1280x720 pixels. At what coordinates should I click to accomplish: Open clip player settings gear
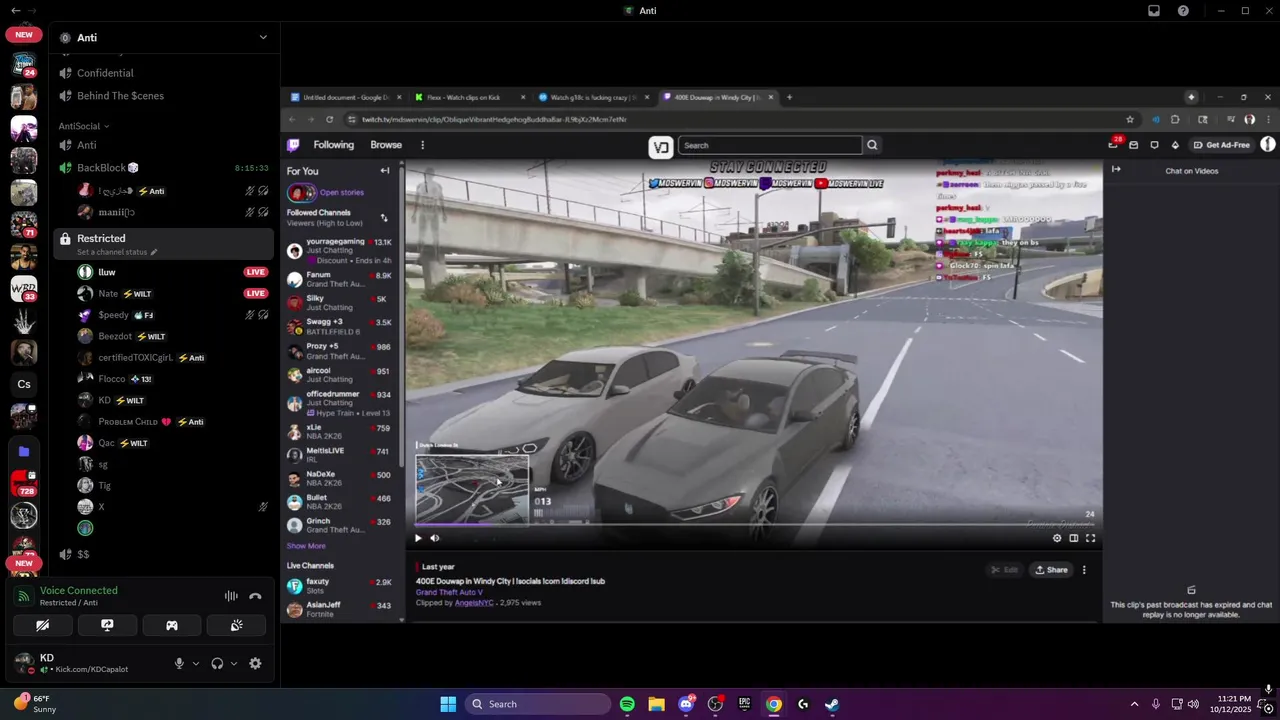(1057, 538)
